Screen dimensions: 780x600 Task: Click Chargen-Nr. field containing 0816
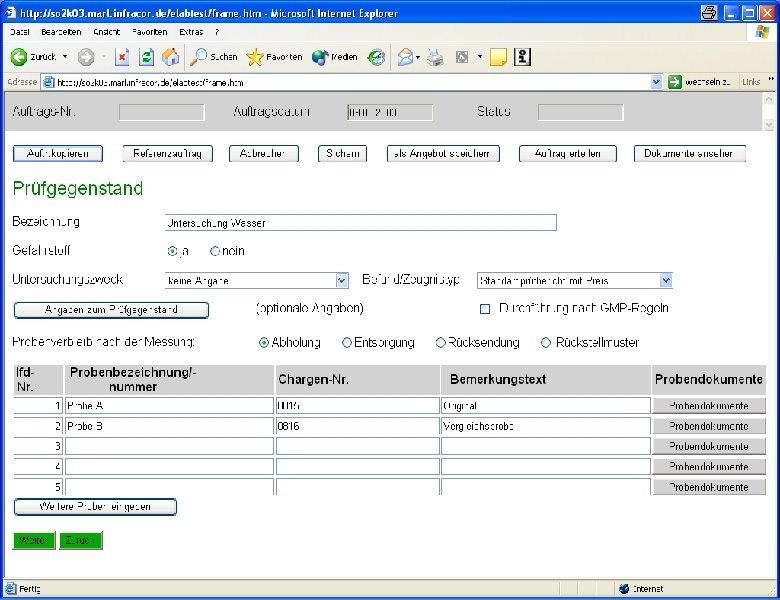[358, 426]
